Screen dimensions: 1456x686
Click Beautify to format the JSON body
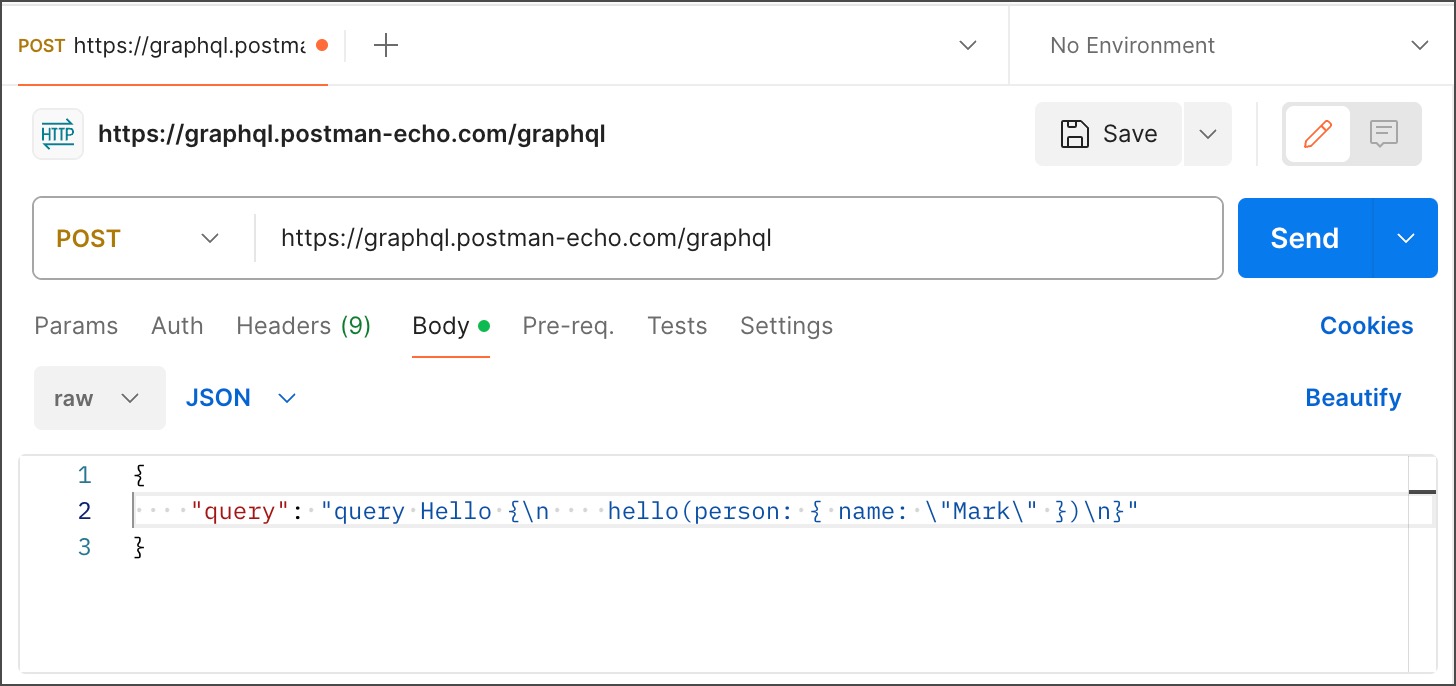[x=1353, y=397]
